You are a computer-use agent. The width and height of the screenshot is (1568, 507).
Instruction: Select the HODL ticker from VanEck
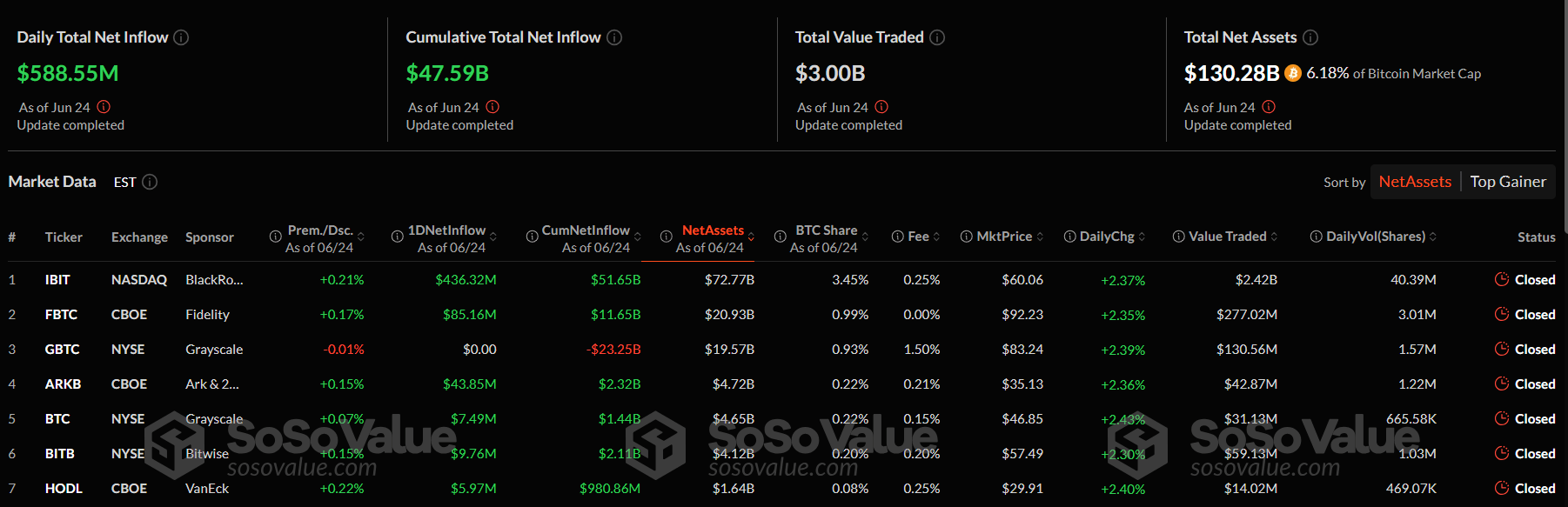pyautogui.click(x=64, y=489)
